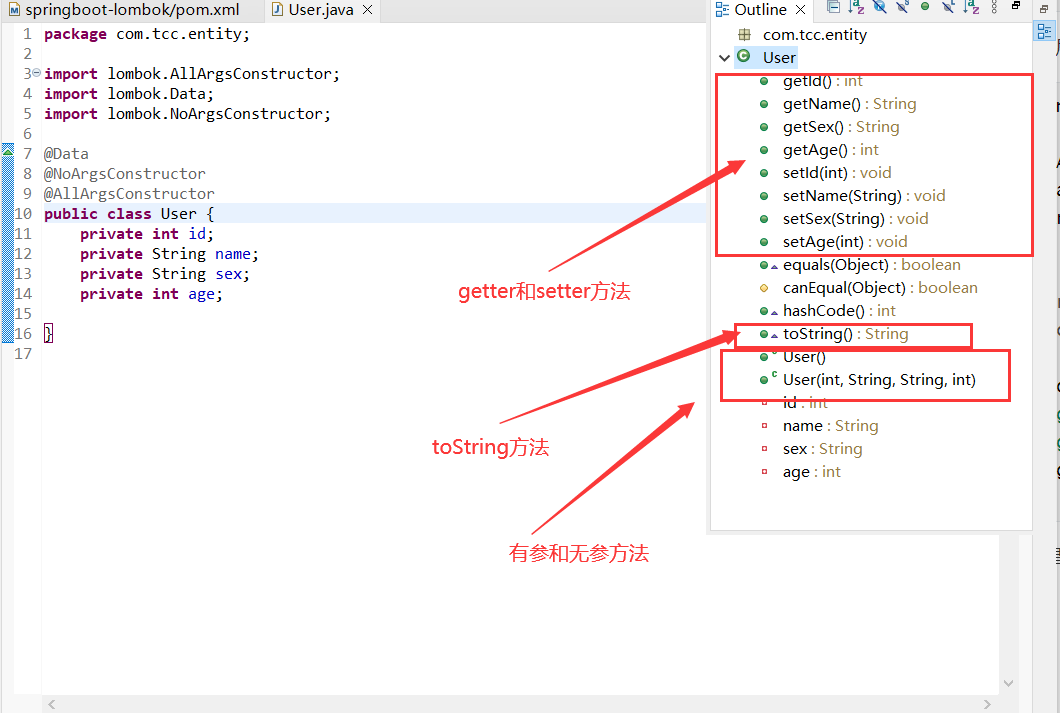
Task: Click the private field icon beside sex
Action: (x=765, y=449)
